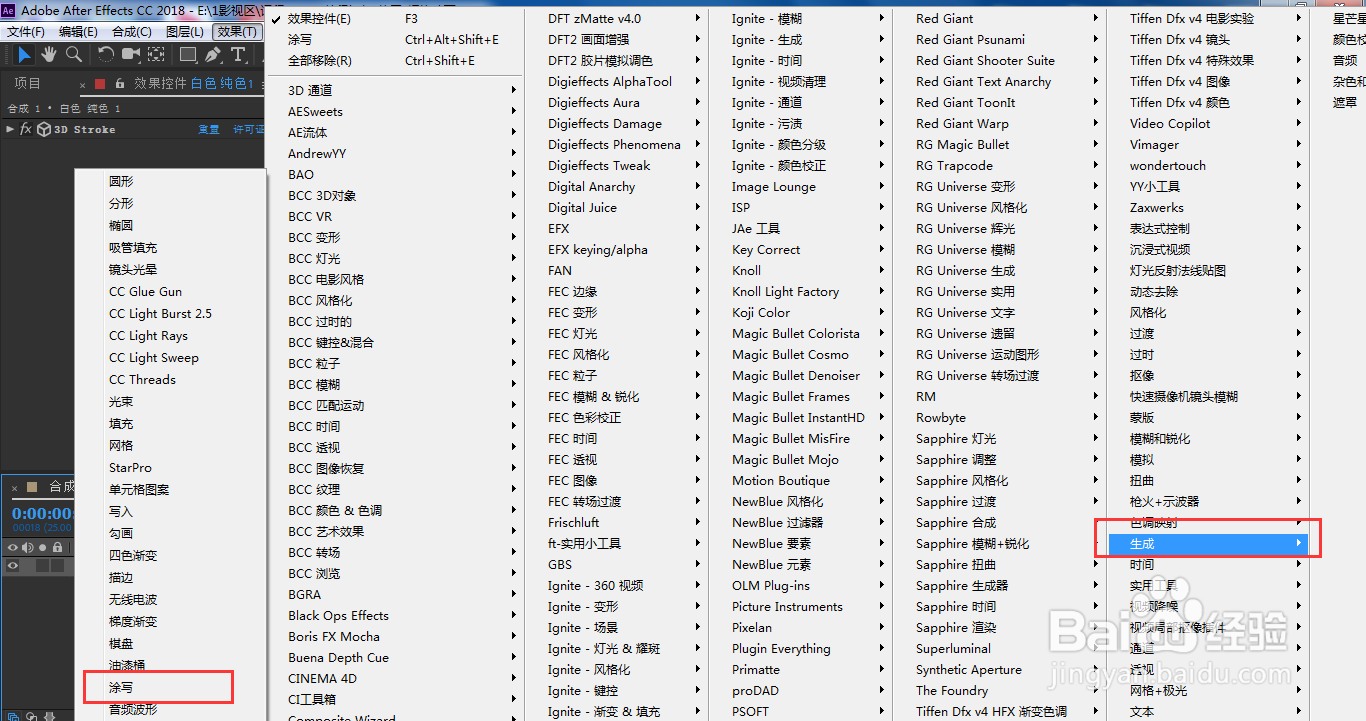Click 重置 link for 3D Stroke
Image resolution: width=1366 pixels, height=721 pixels.
pyautogui.click(x=208, y=130)
